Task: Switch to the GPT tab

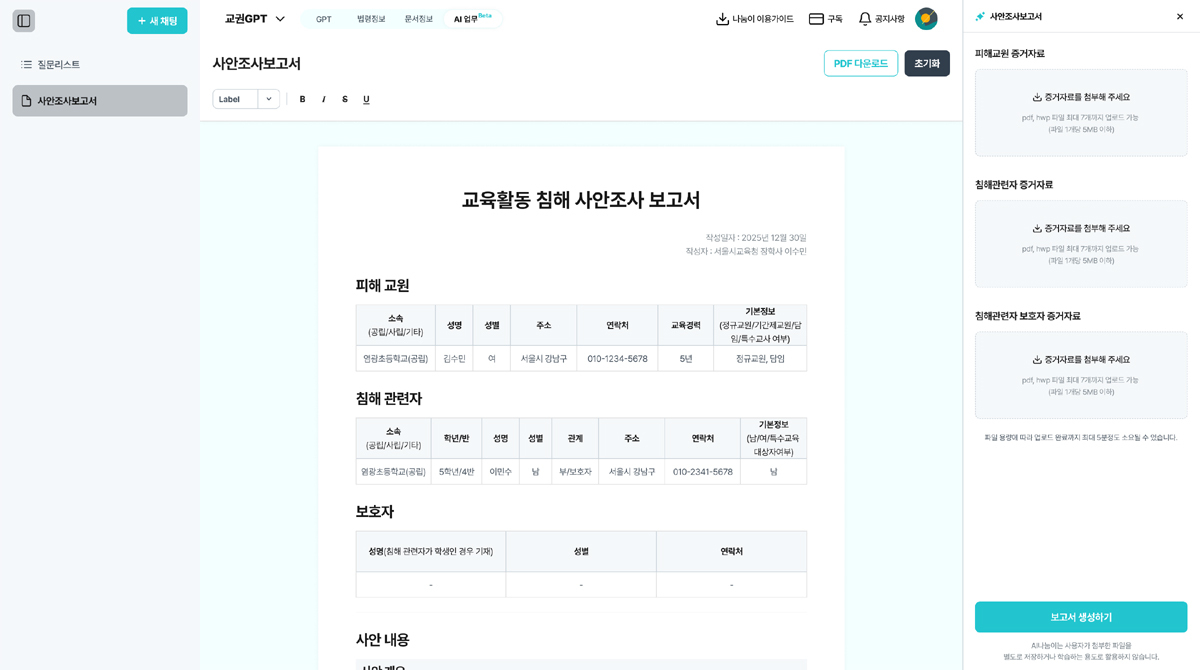Action: coord(322,18)
